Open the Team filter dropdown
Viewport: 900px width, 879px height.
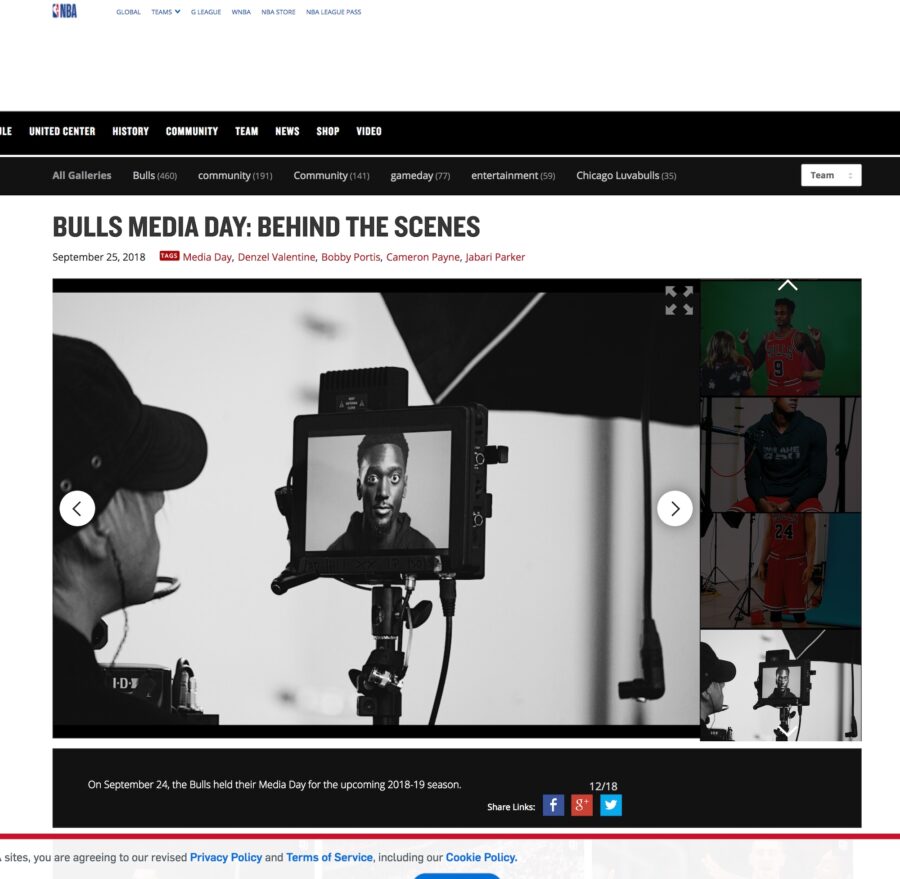coord(830,175)
